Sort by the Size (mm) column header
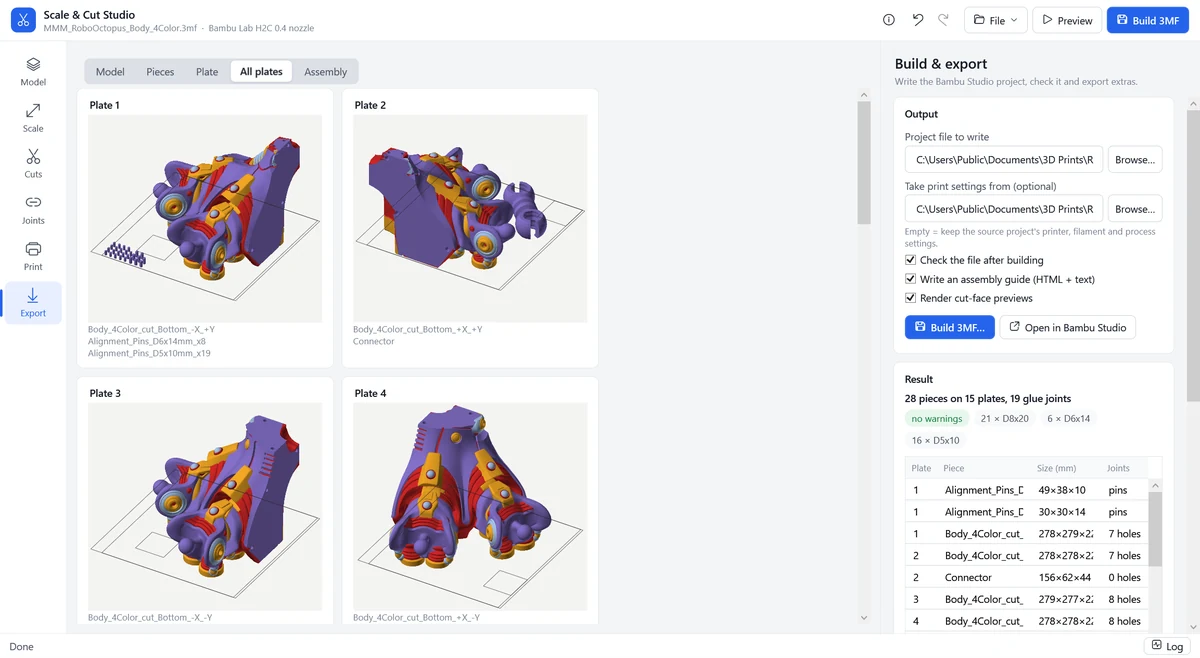The height and width of the screenshot is (658, 1200). [1059, 468]
